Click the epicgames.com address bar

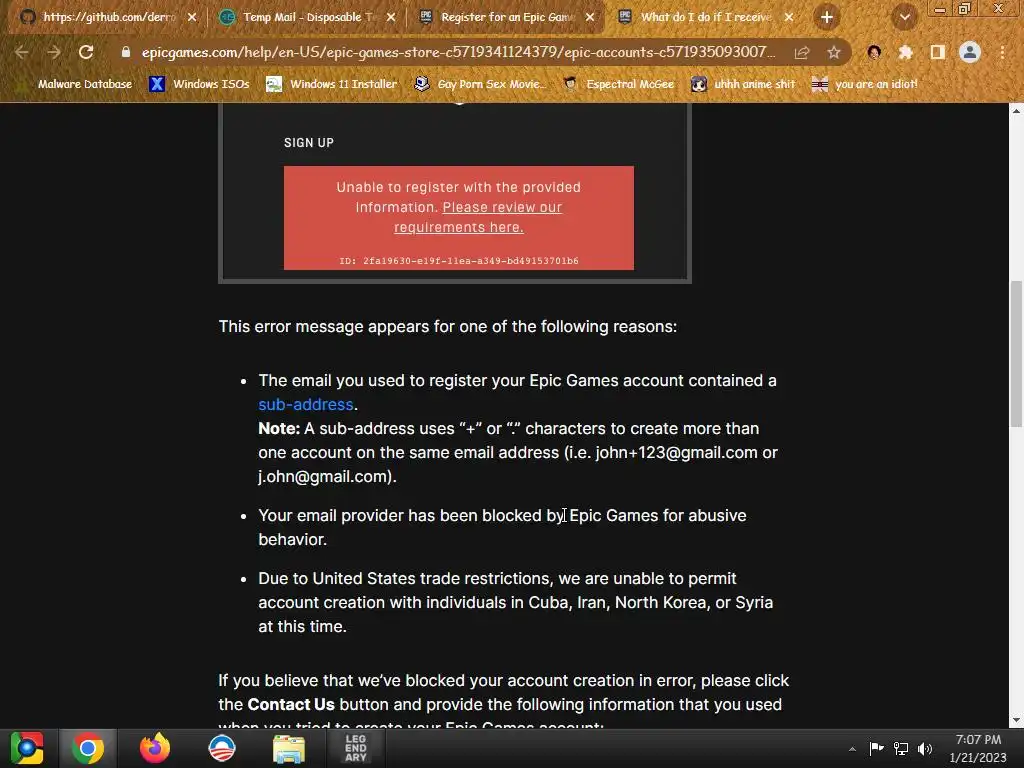coord(457,52)
